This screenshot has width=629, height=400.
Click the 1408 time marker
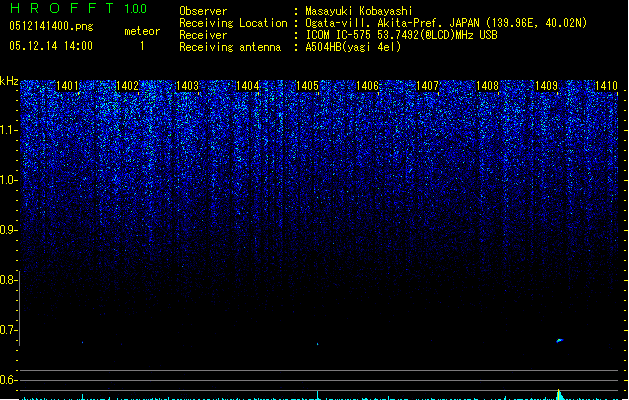(x=487, y=85)
